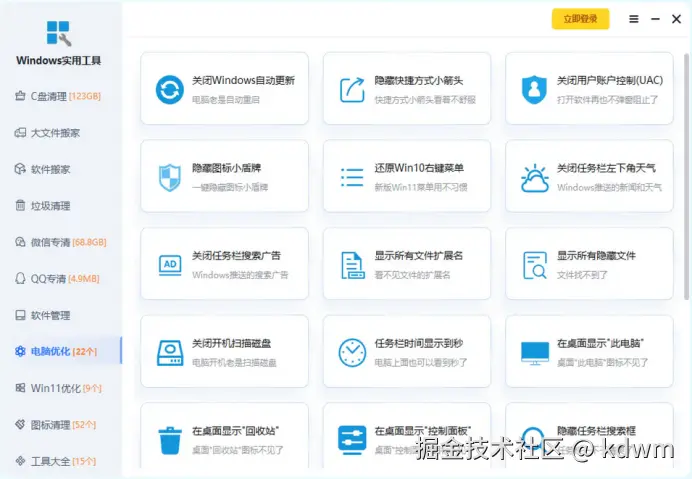Click the weather cloud icon
Viewport: 692px width, 479px height.
pos(535,178)
